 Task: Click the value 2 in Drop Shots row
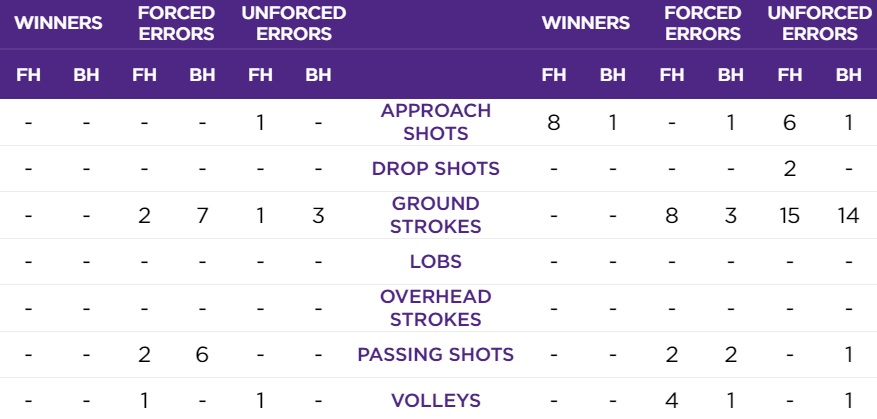point(789,168)
